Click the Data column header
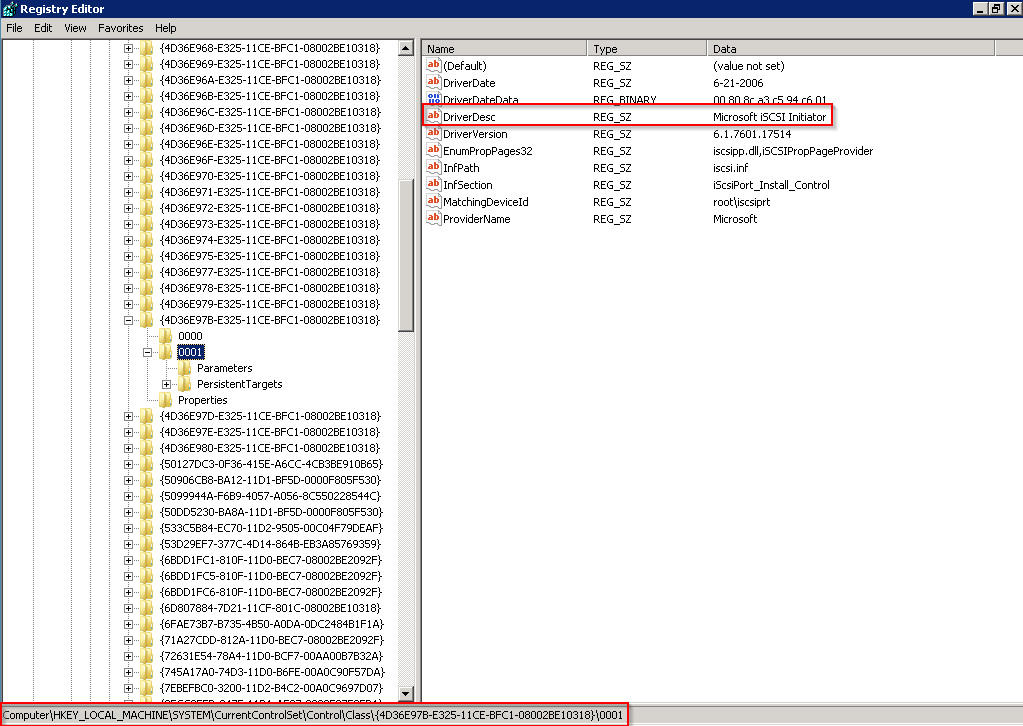 tap(850, 49)
